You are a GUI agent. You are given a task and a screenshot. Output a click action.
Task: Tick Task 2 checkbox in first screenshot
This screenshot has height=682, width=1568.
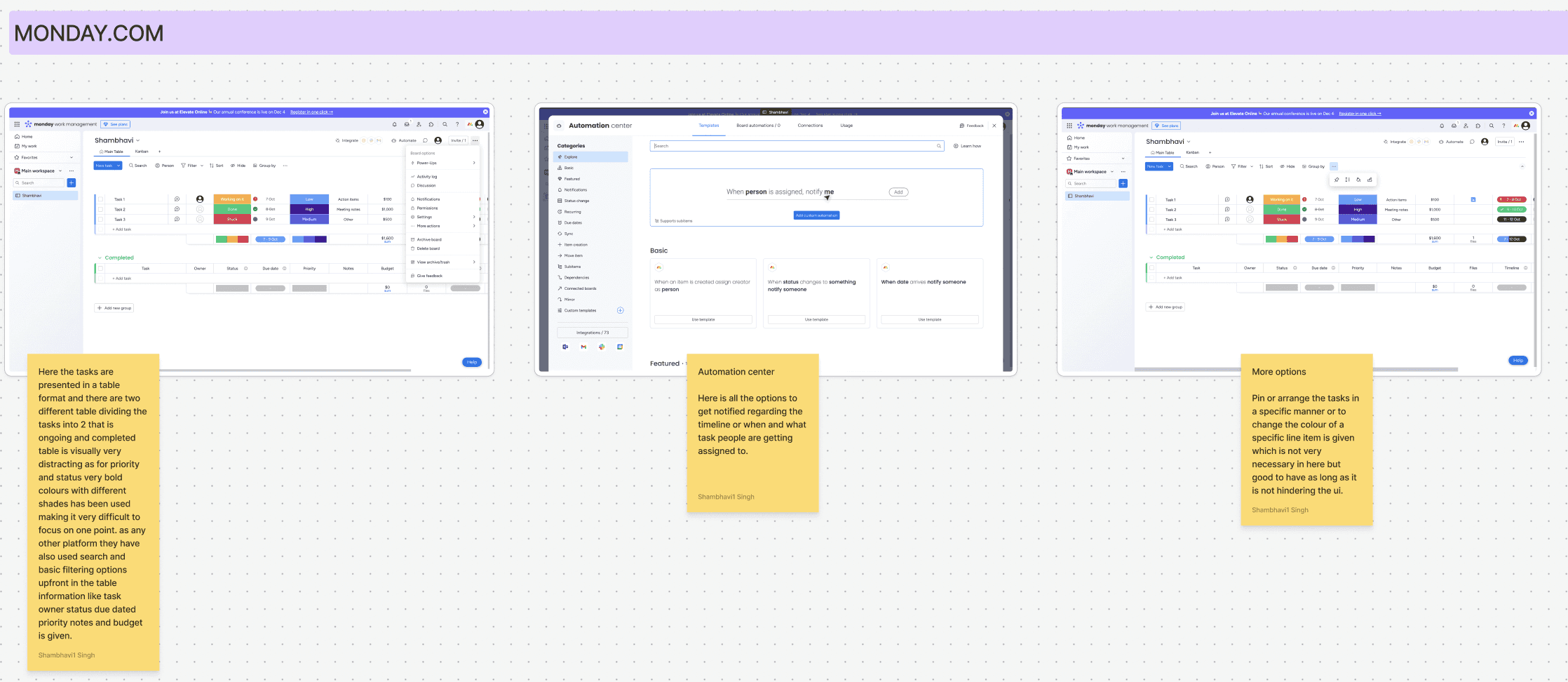100,209
